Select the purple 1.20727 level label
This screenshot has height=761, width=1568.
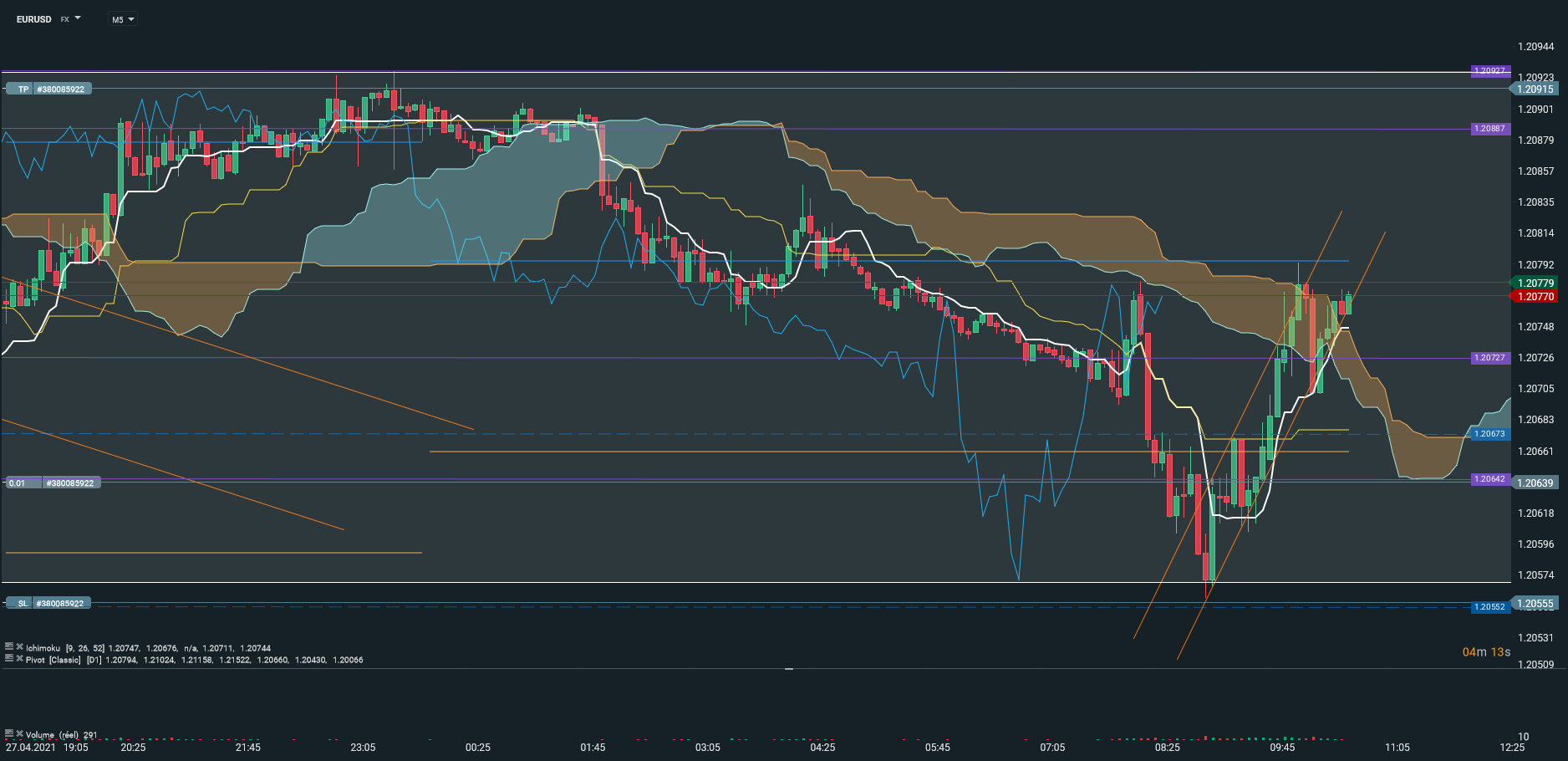(1489, 358)
